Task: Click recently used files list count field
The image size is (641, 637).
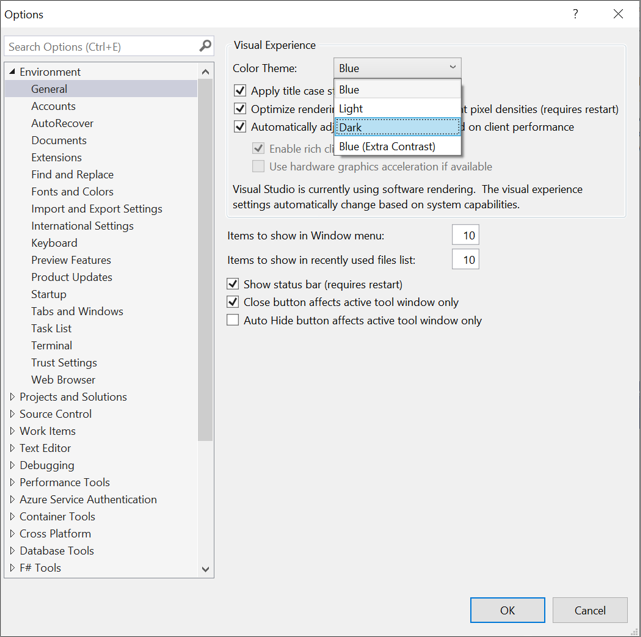Action: tap(466, 260)
